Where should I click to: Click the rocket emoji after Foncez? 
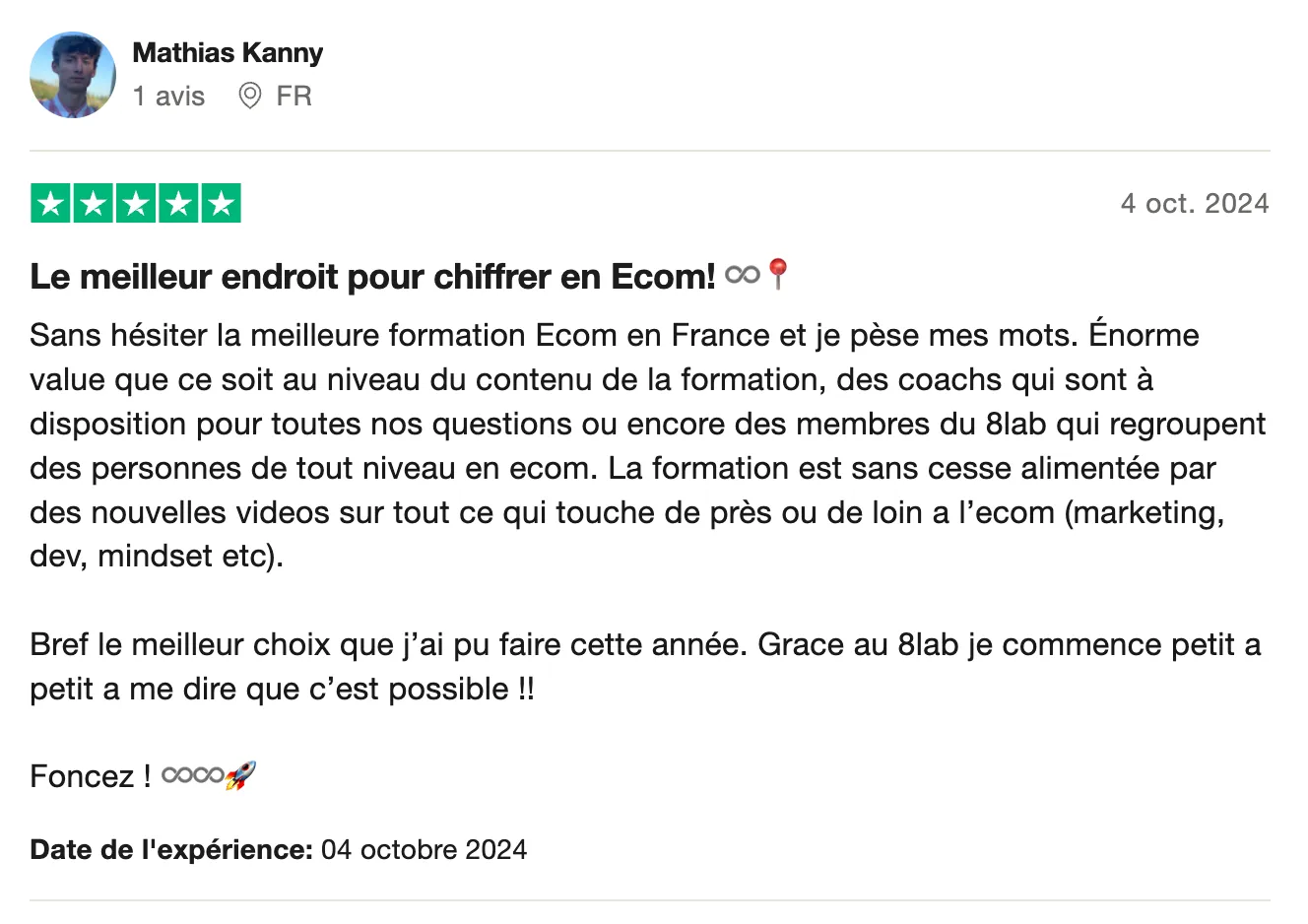[x=240, y=775]
